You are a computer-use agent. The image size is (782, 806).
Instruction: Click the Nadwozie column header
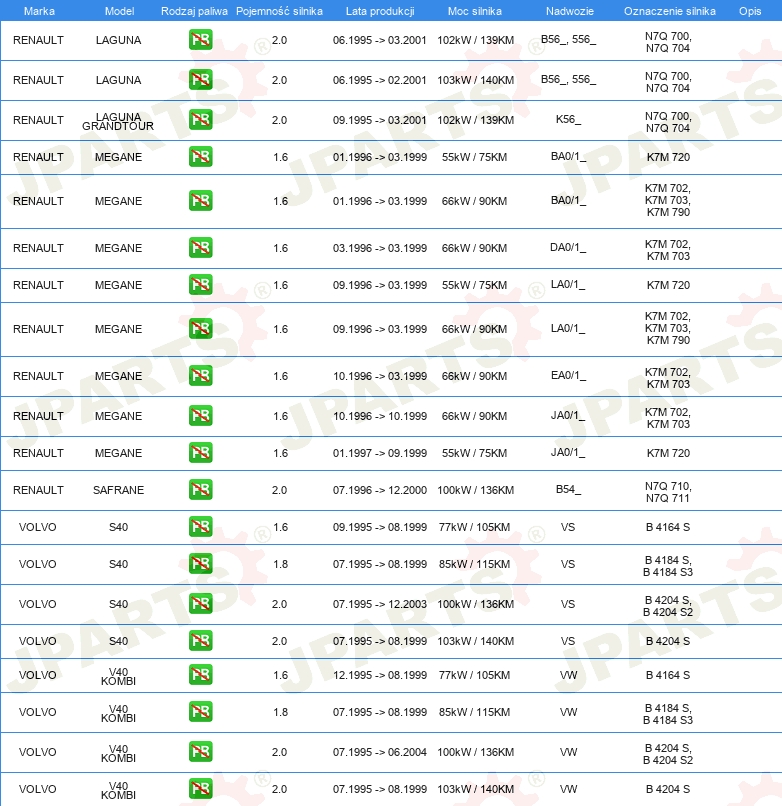[567, 10]
